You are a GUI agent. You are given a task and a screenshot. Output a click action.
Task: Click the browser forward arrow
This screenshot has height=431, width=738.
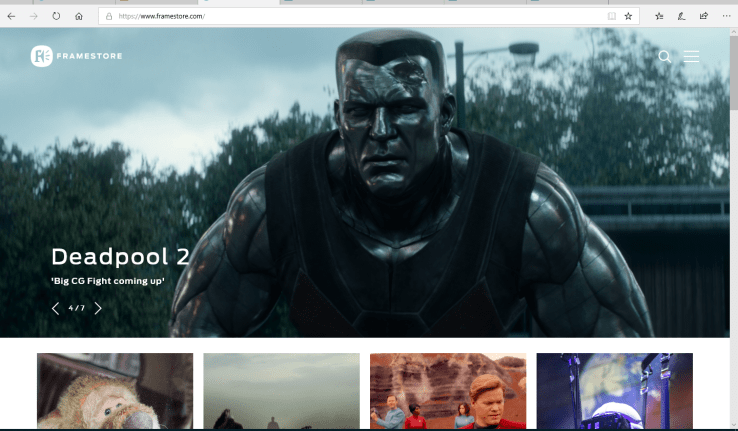[x=34, y=16]
